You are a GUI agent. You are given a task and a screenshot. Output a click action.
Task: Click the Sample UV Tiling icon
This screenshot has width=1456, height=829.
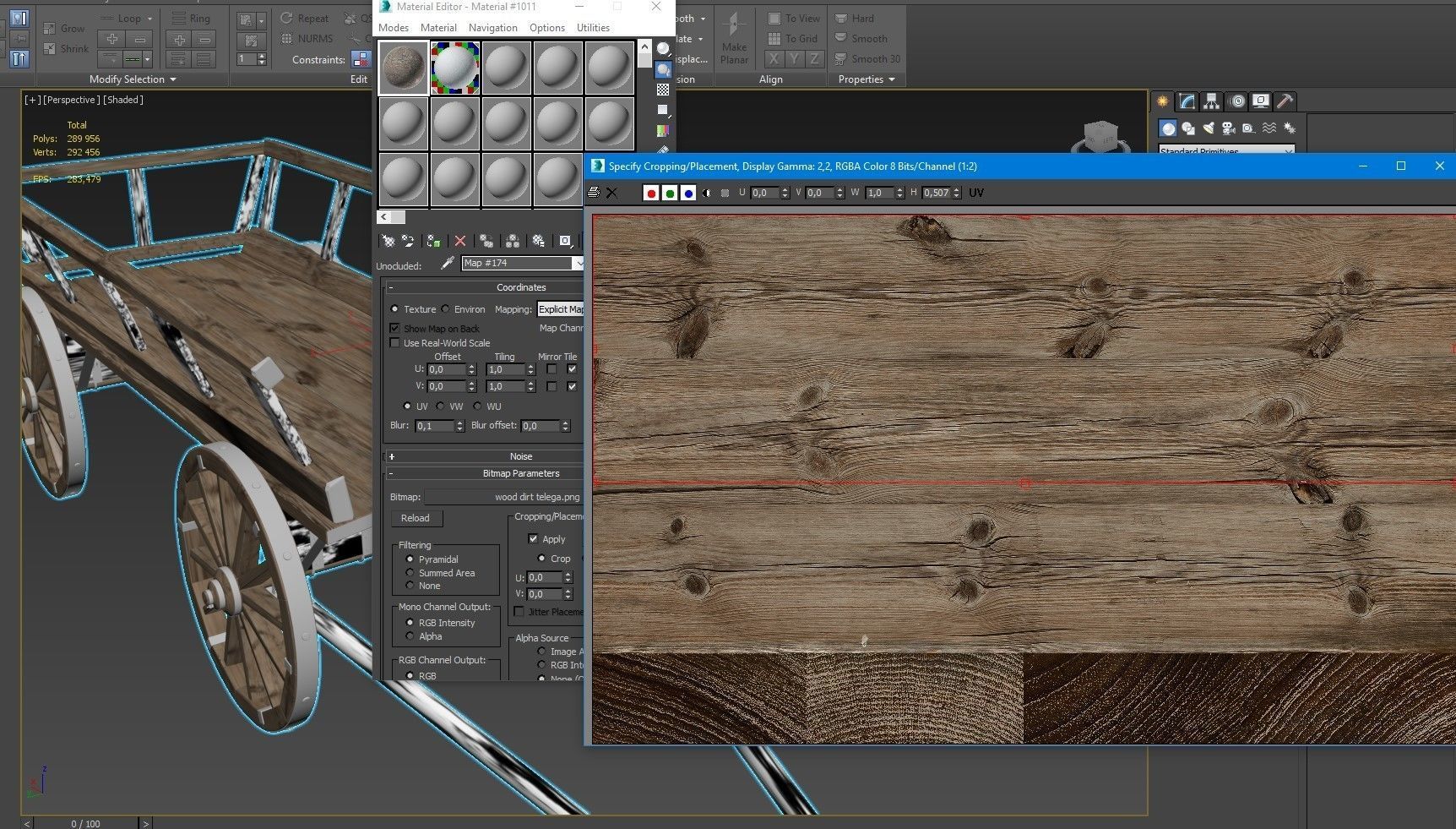pyautogui.click(x=664, y=110)
